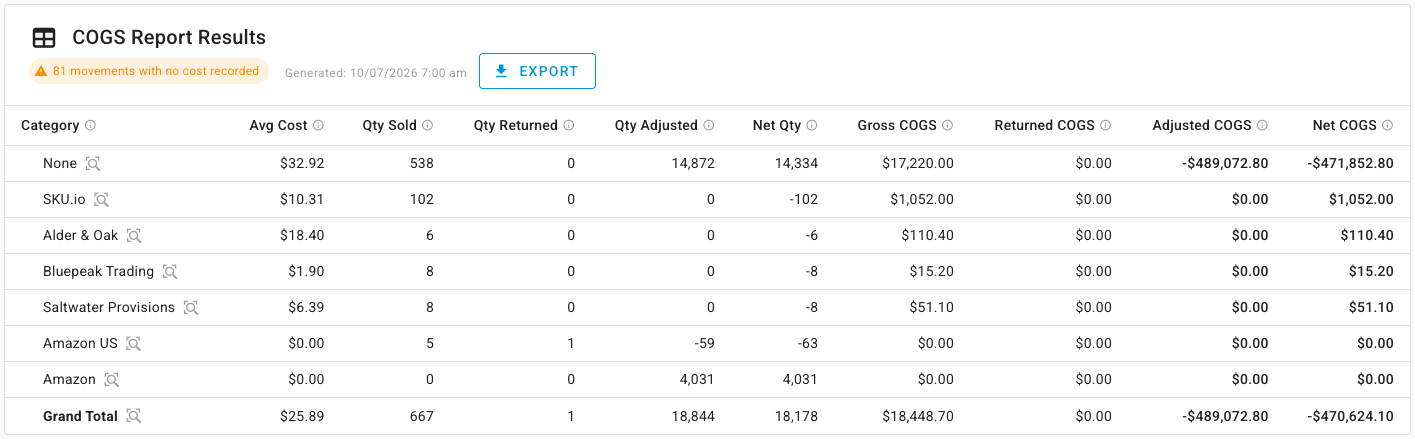The image size is (1415, 439).
Task: Click the 14,334 net quantity value
Action: point(795,163)
